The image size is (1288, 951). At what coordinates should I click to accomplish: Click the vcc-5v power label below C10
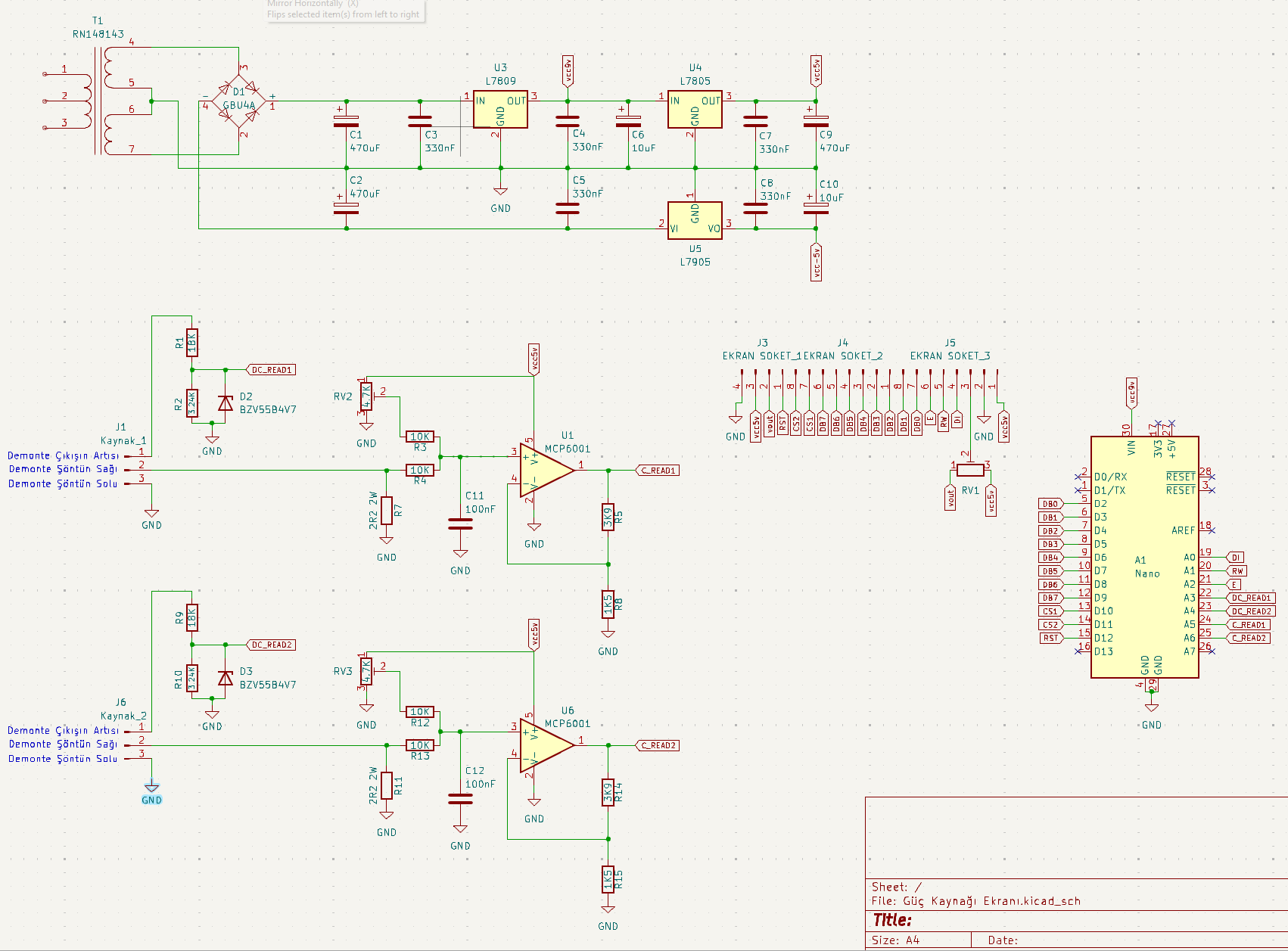(x=816, y=262)
